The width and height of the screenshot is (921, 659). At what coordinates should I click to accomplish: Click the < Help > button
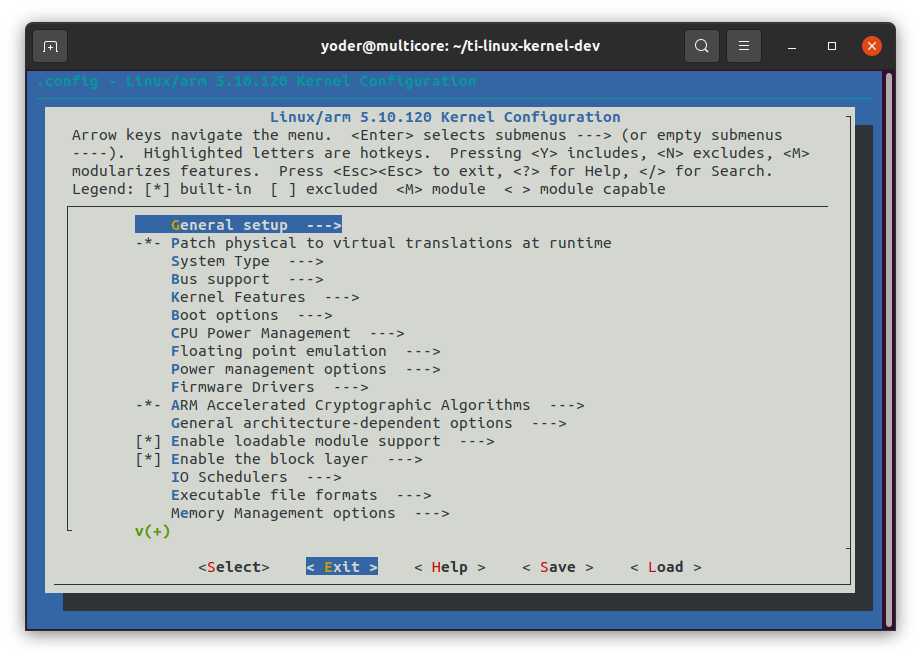click(x=450, y=567)
